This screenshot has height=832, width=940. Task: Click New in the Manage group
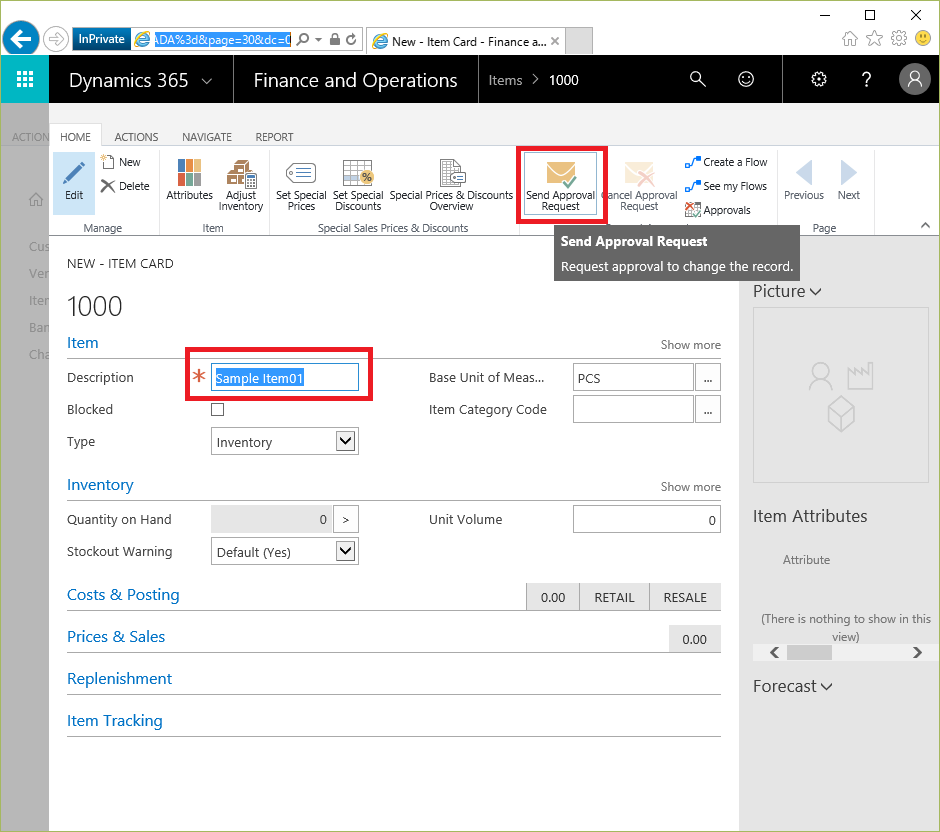click(x=121, y=162)
